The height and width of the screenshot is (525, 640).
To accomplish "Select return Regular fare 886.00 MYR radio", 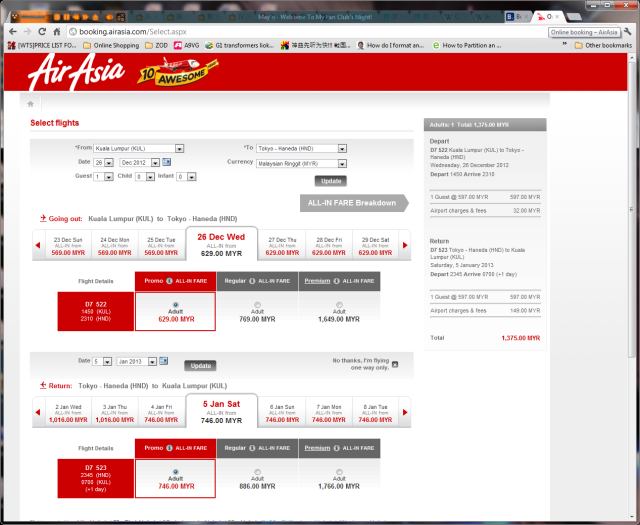I will pyautogui.click(x=256, y=472).
